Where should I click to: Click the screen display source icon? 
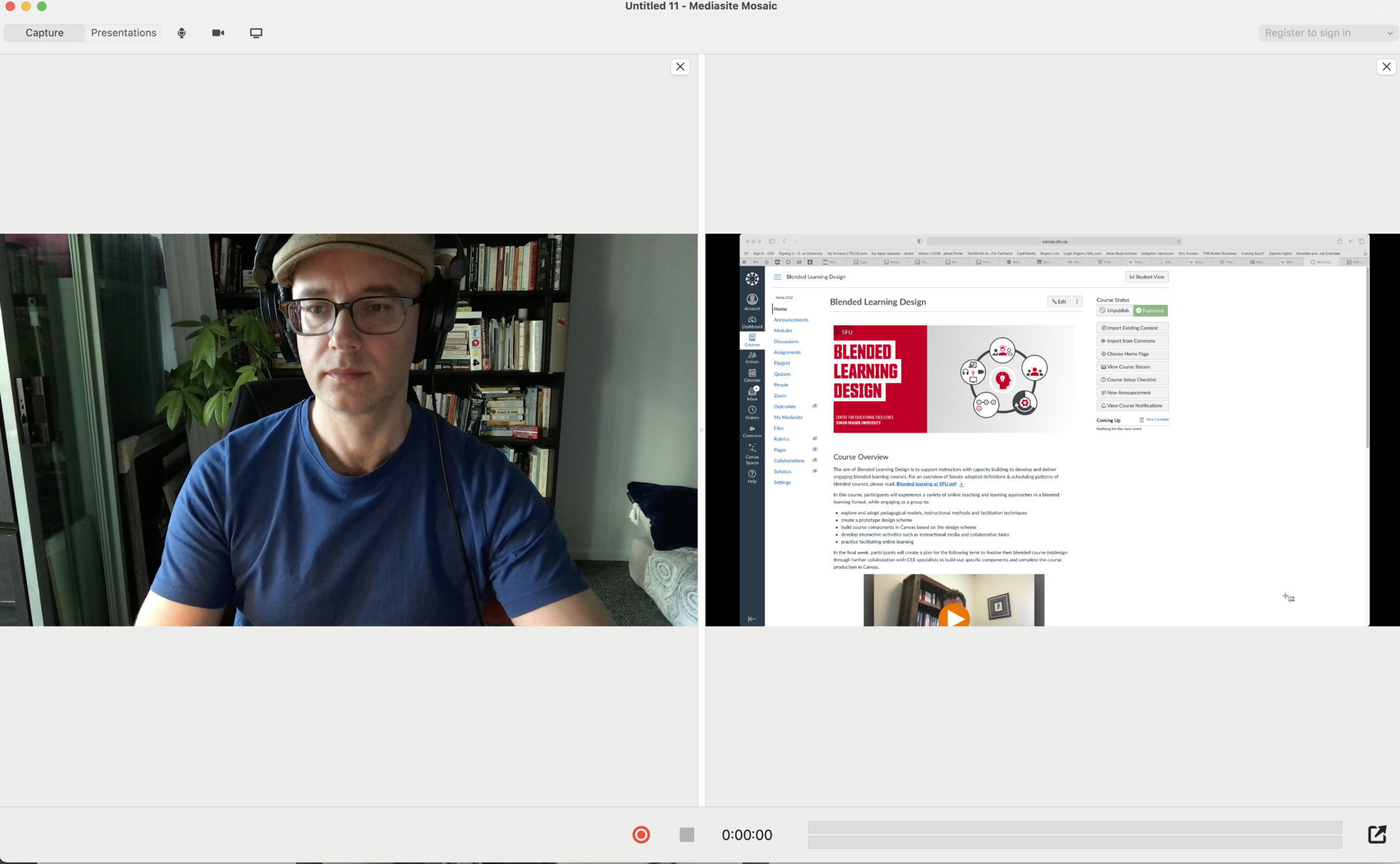coord(256,33)
